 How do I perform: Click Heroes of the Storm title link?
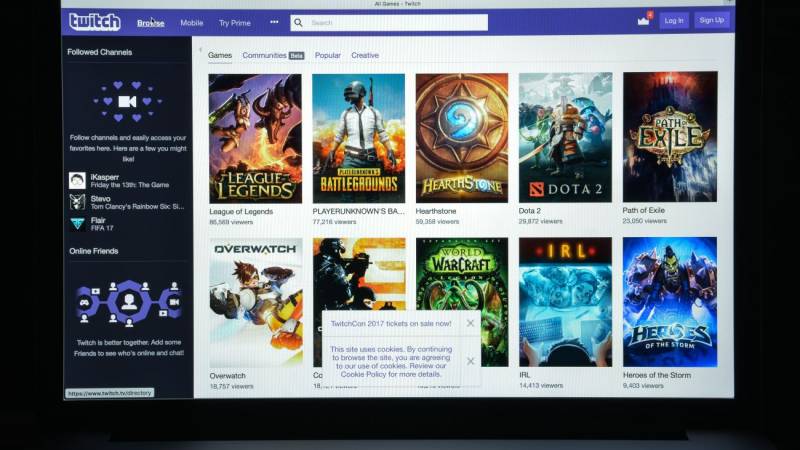pyautogui.click(x=657, y=375)
